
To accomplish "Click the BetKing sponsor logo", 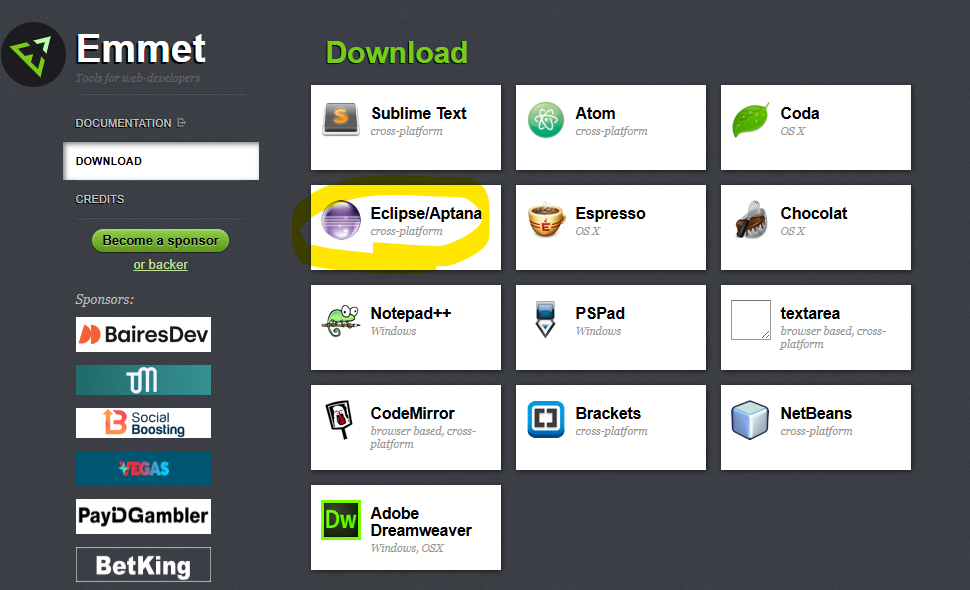I will pyautogui.click(x=144, y=565).
